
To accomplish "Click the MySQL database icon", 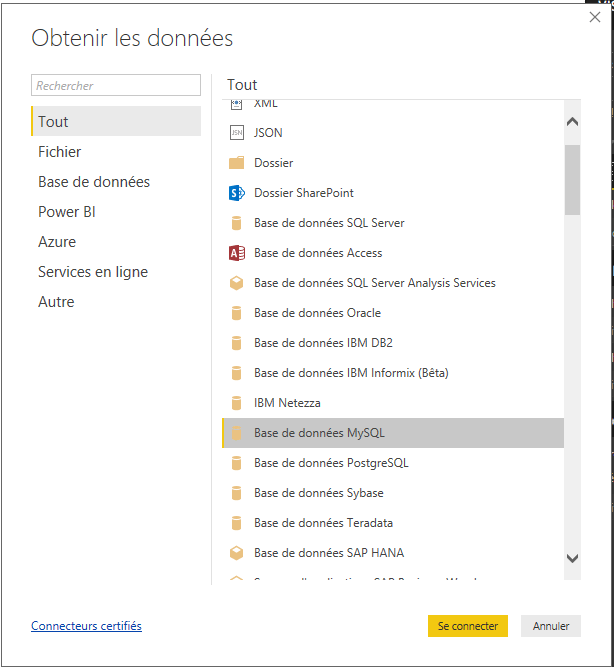I will point(237,433).
